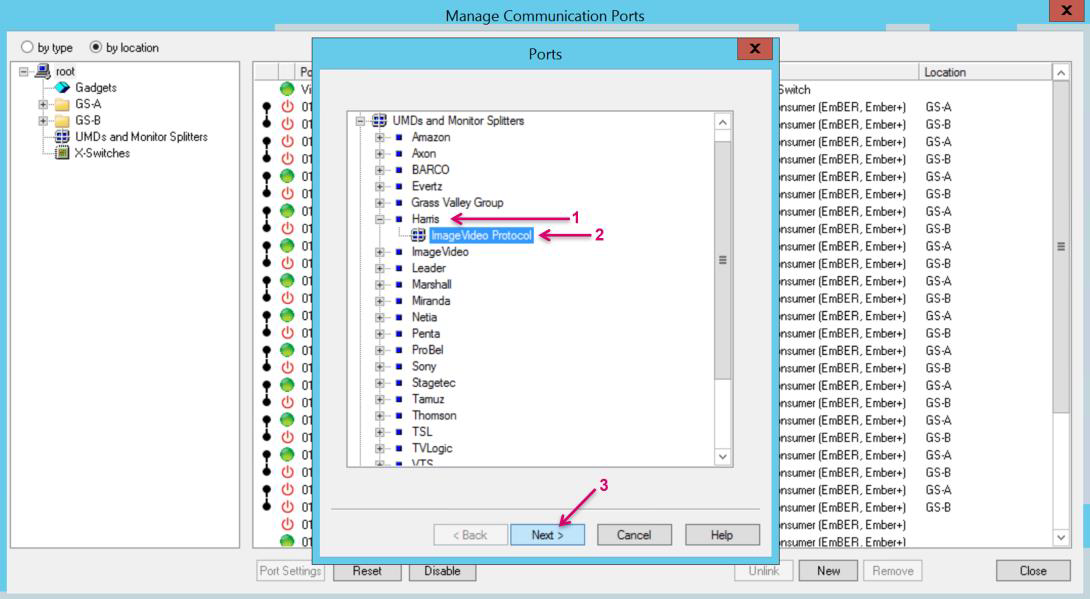This screenshot has height=599, width=1090.
Task: Expand the Amazon tree node
Action: 381,137
